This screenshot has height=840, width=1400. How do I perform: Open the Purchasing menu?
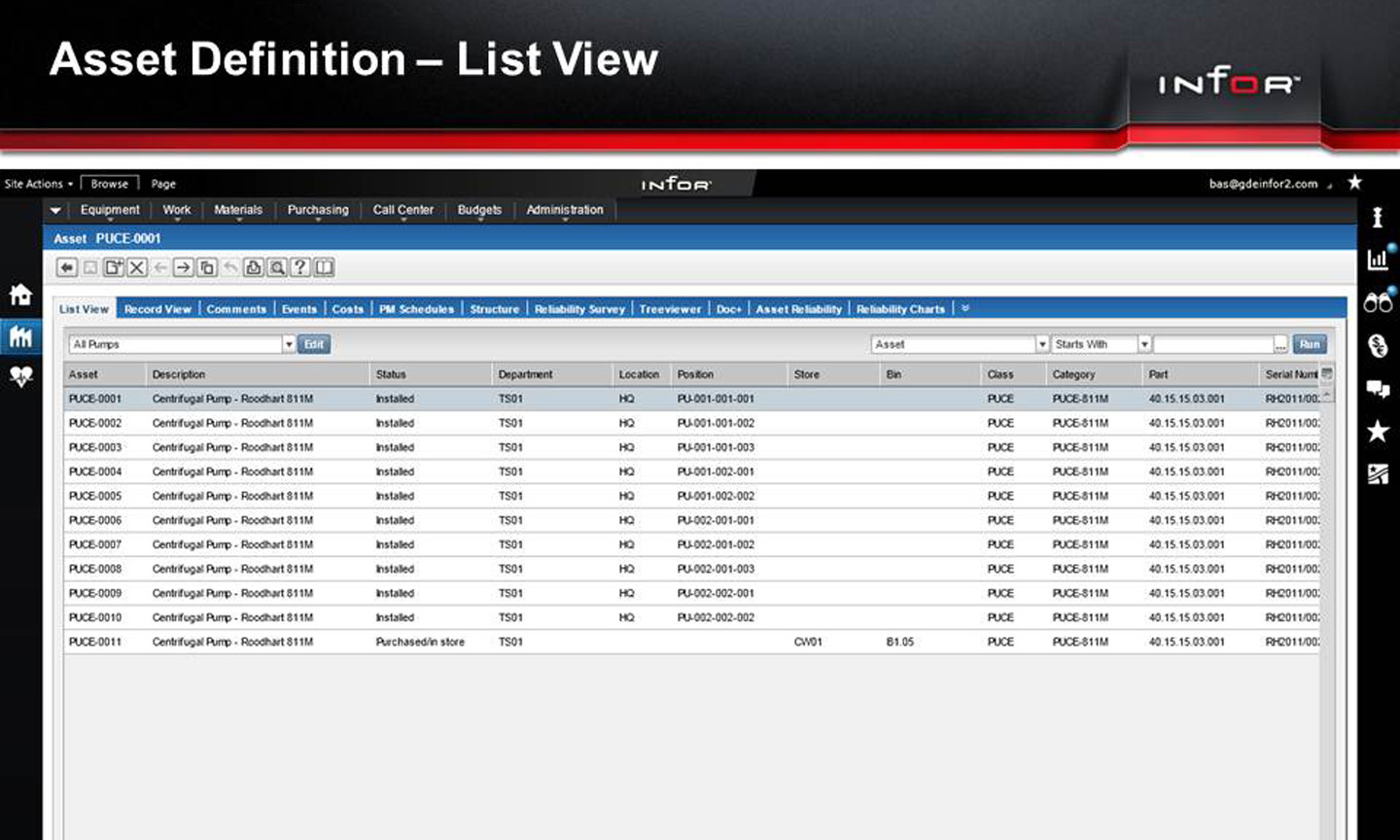[x=318, y=210]
